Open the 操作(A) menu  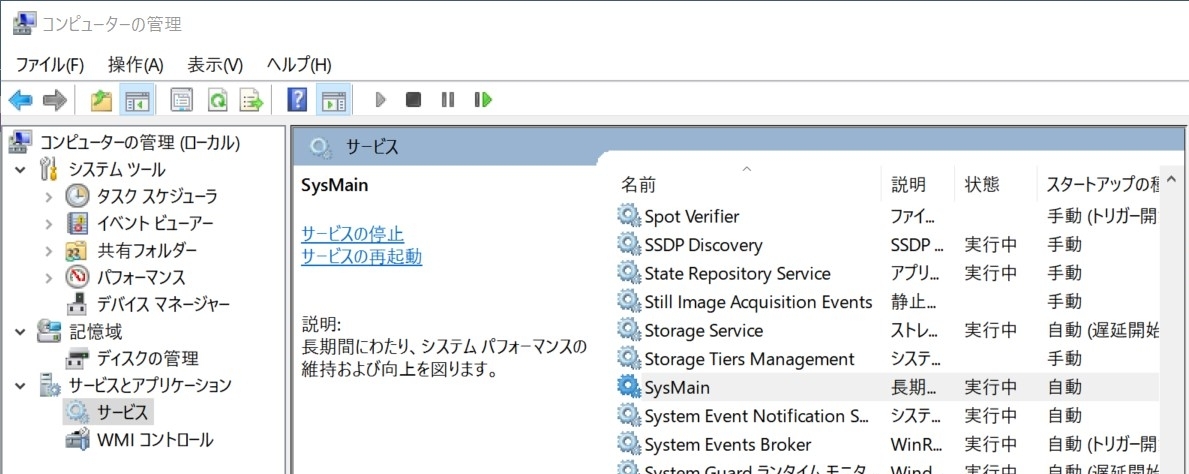click(x=136, y=64)
